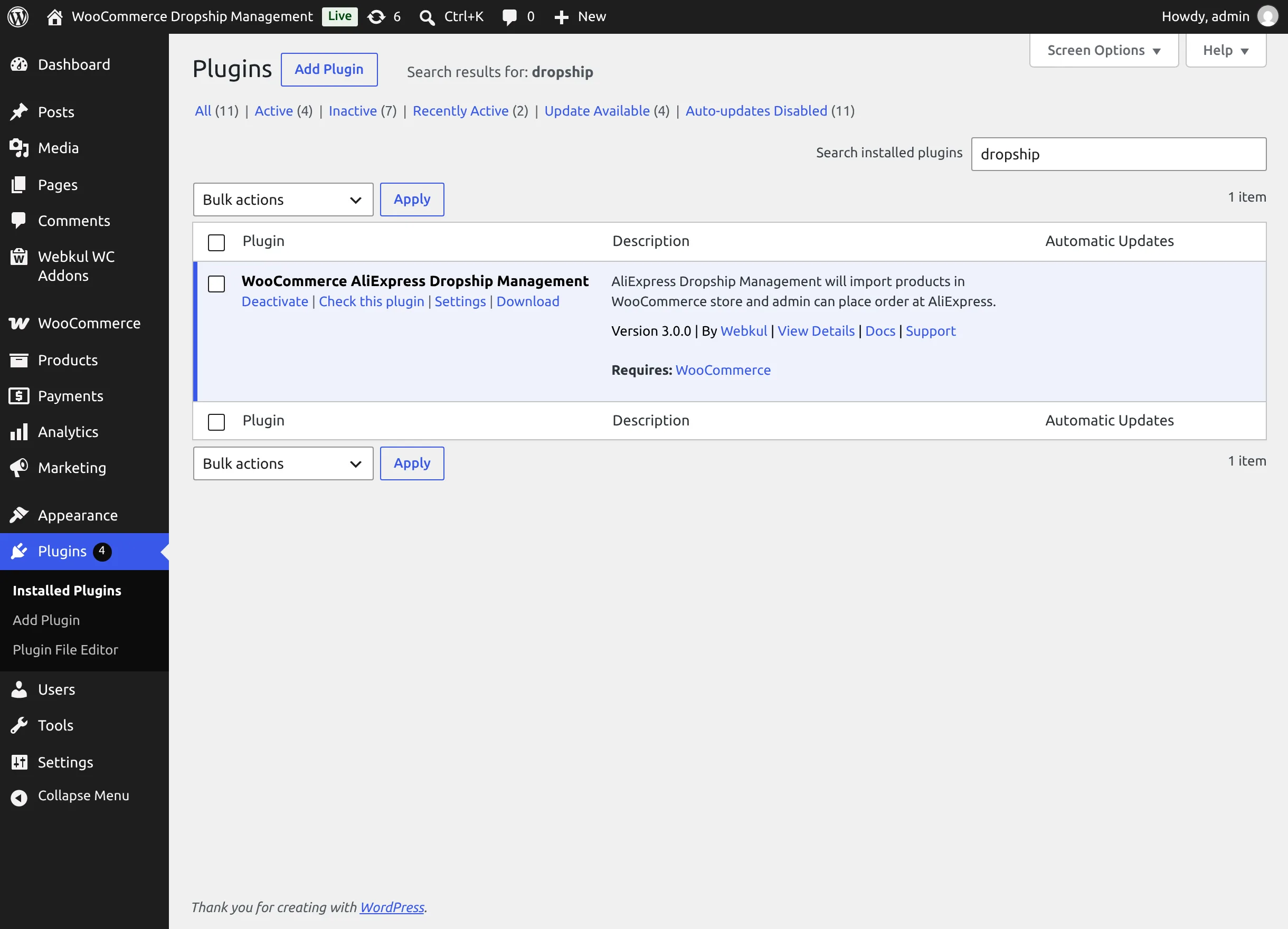
Task: Open Installed Plugins submenu item
Action: [67, 591]
